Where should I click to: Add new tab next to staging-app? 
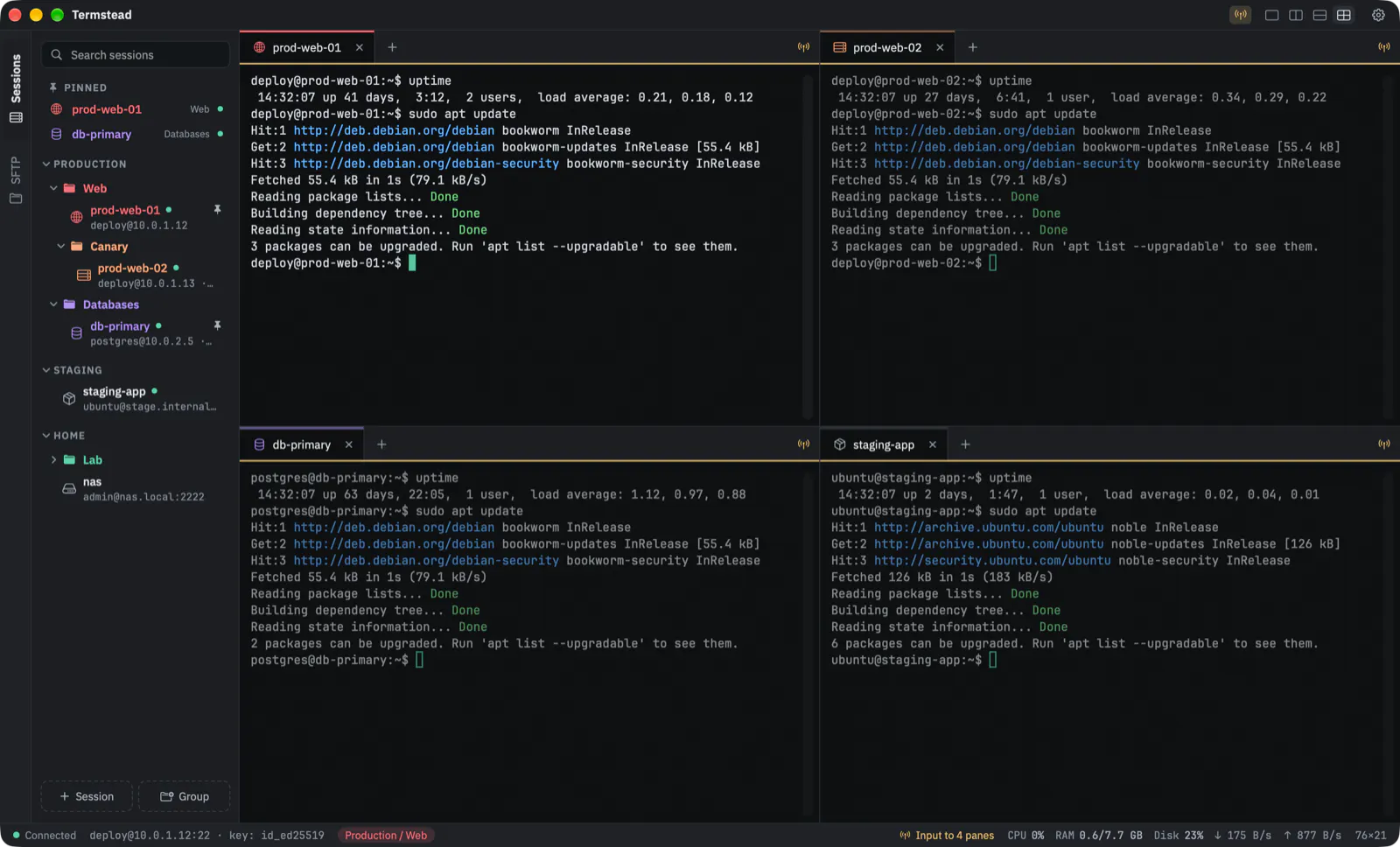pos(965,444)
